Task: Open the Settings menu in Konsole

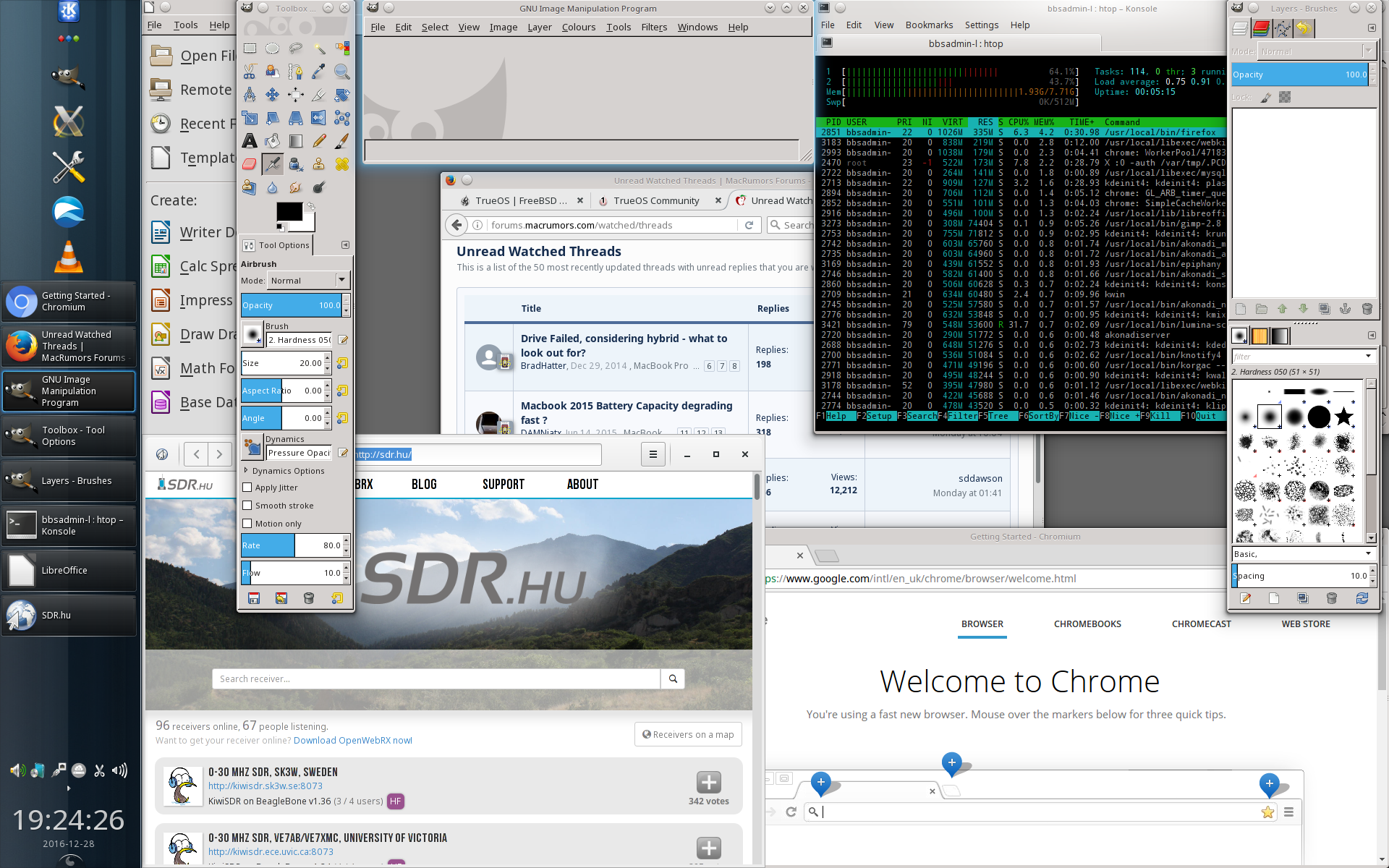Action: [981, 25]
